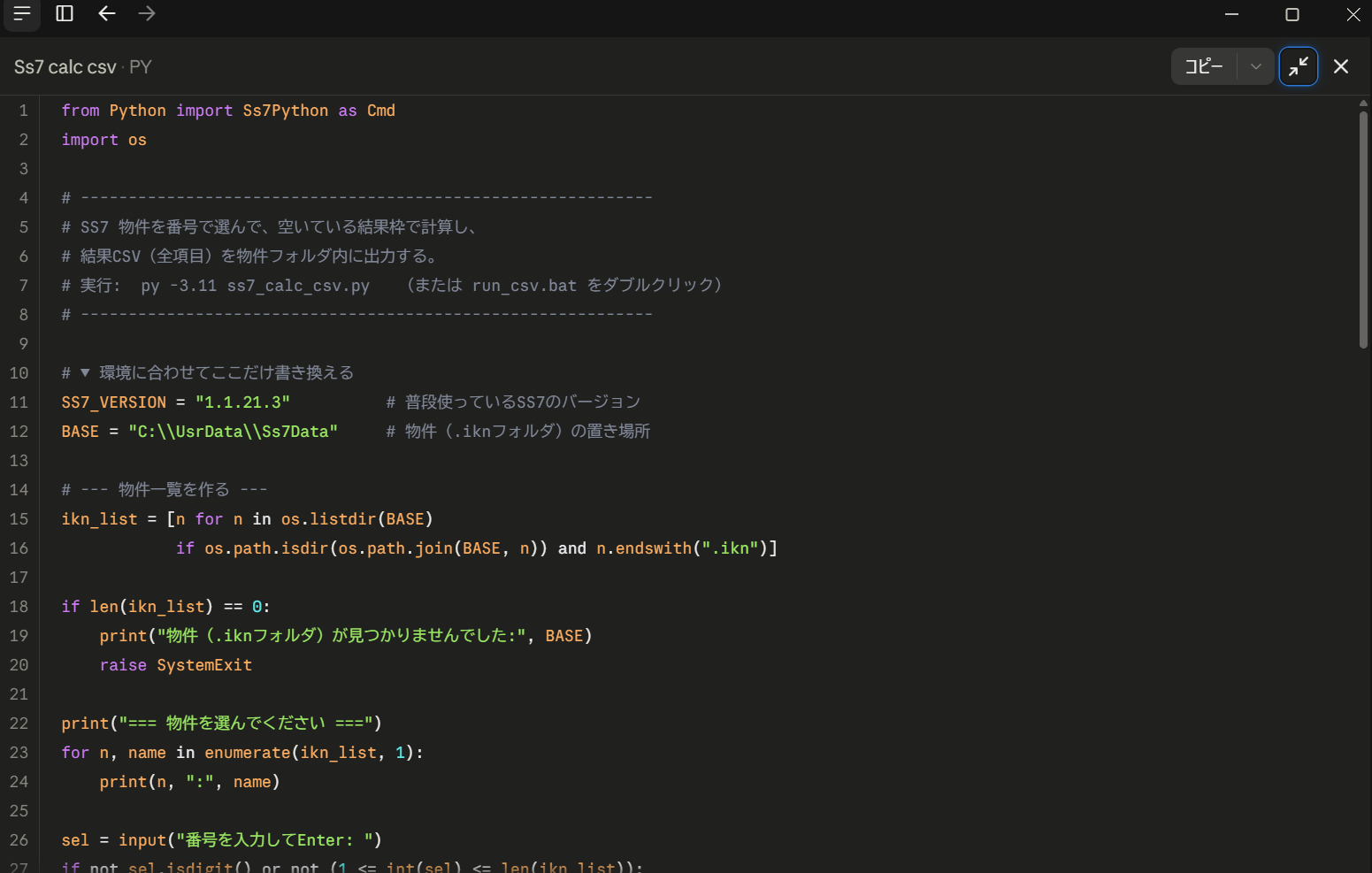This screenshot has height=873, width=1372.
Task: Click the comment '結果CSV（全項目）を物件フォルダ内に出力する。'
Action: tap(259, 257)
